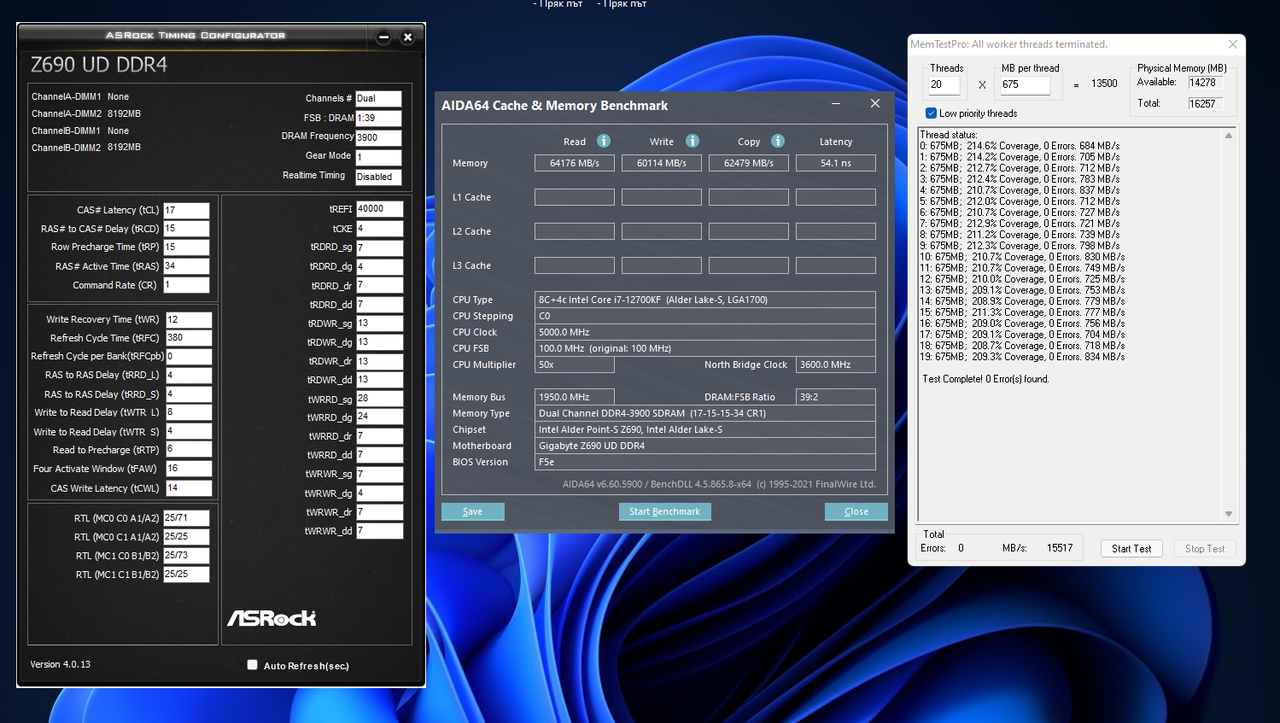Click Motherboard field Gigabyte Z690 UD DDR4

pos(705,446)
